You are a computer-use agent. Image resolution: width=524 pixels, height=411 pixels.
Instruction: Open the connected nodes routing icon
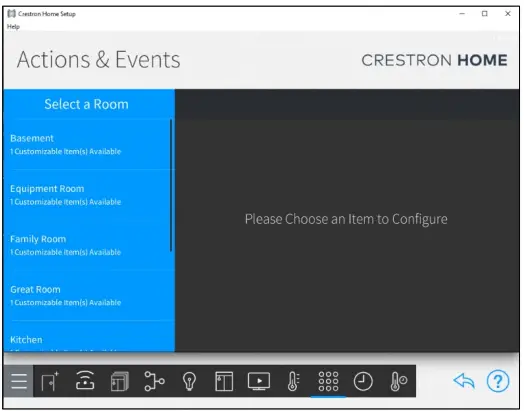point(154,381)
